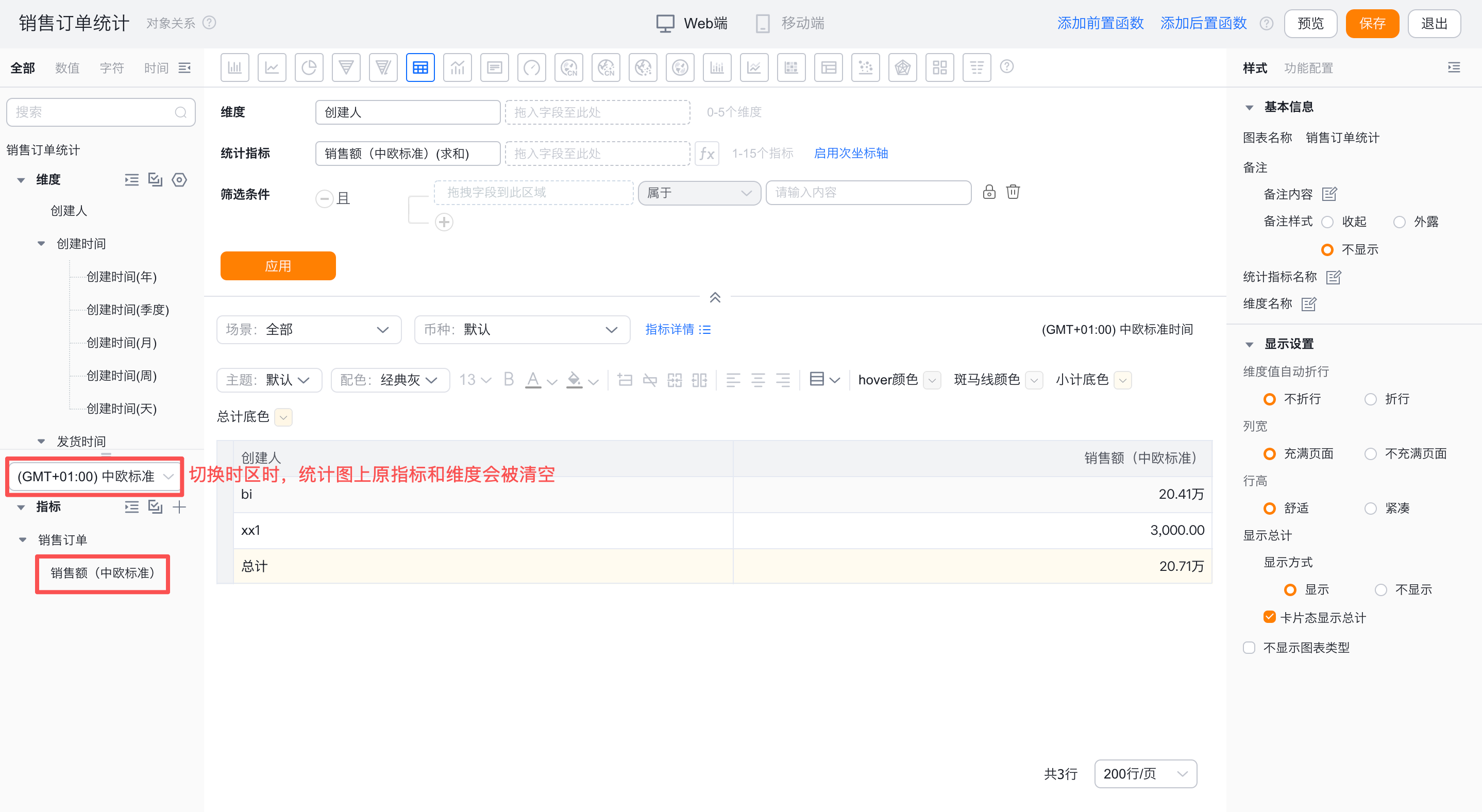Screen dimensions: 1482x812
Task: Click the add metric plus icon
Action: 179,506
